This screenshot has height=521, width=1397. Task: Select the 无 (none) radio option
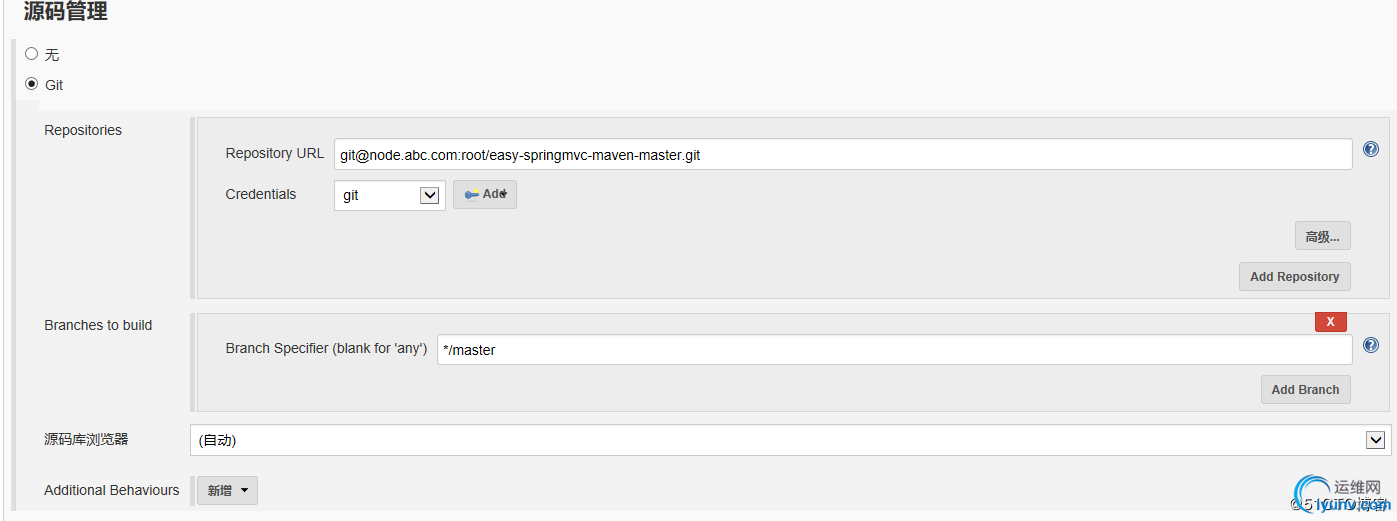[32, 54]
